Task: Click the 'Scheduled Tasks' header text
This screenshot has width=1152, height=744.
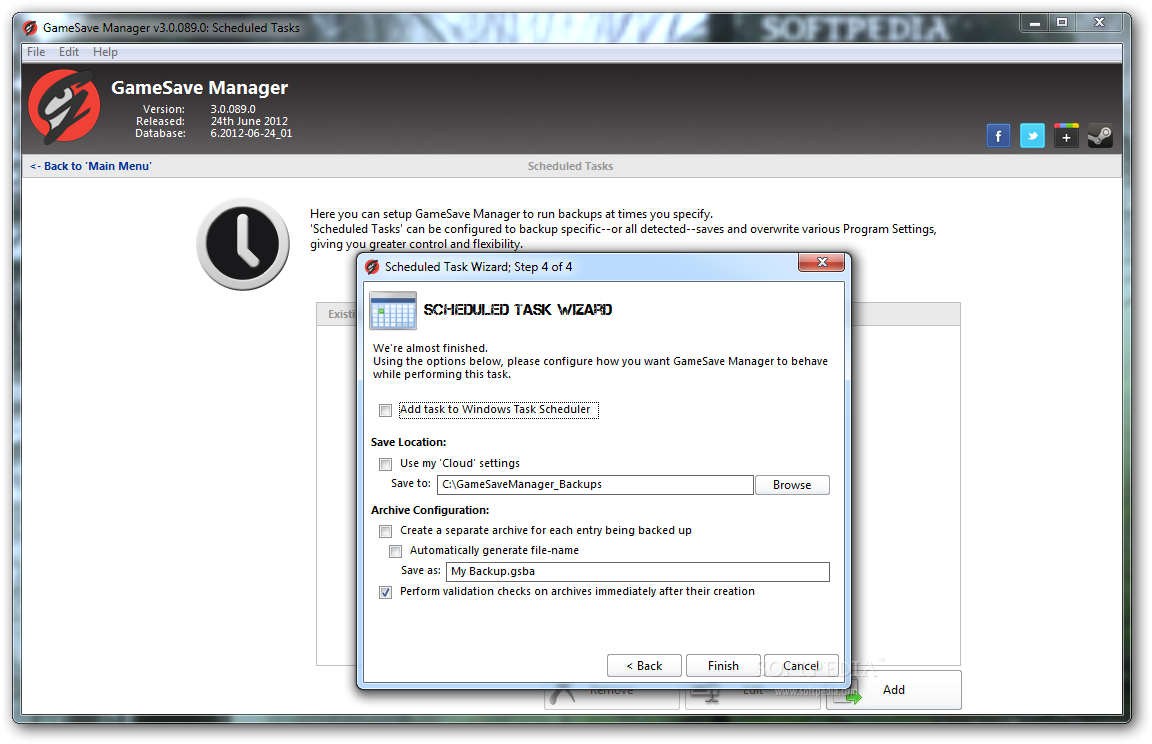Action: click(570, 166)
